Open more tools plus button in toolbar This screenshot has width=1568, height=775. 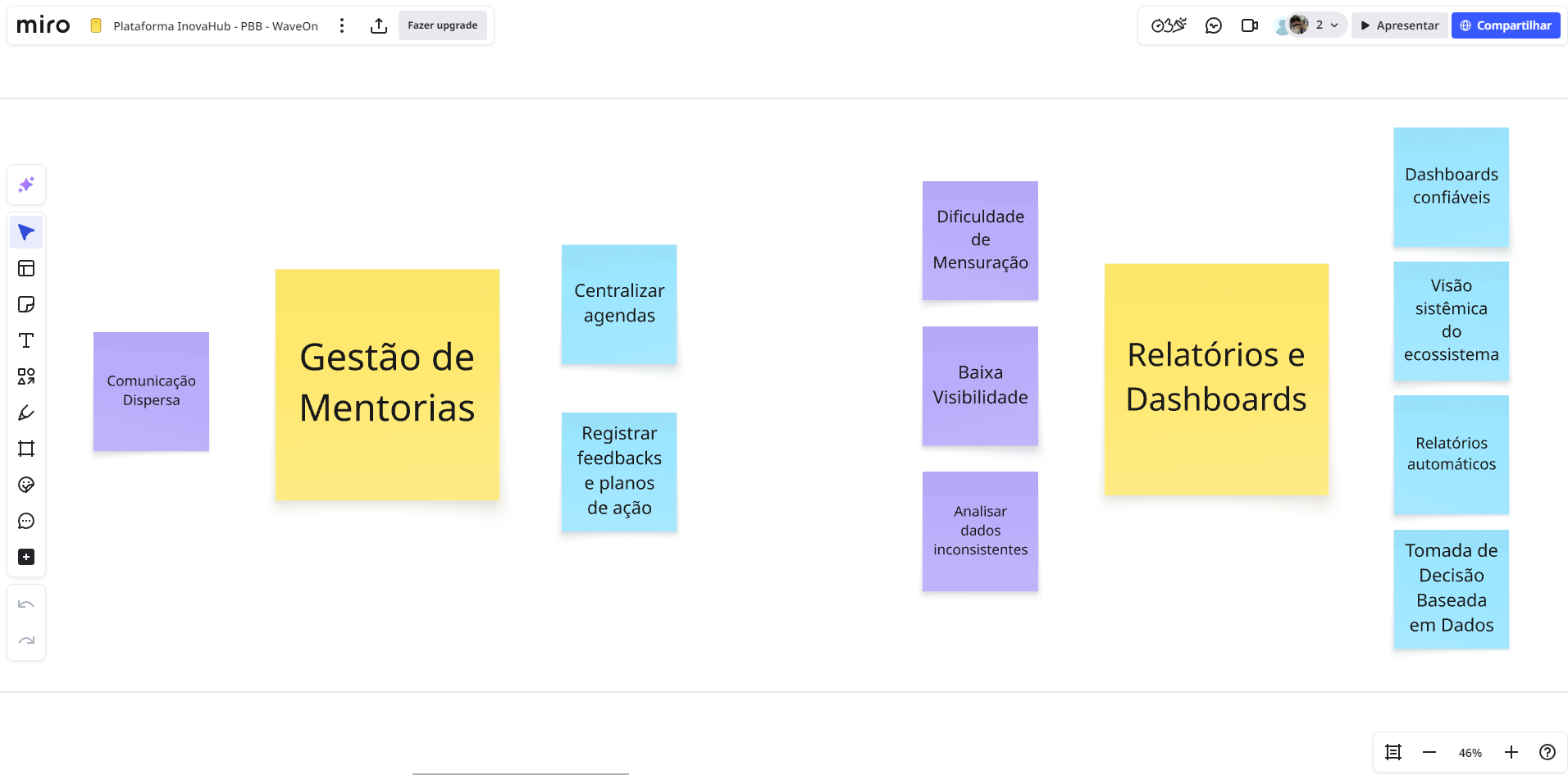[26, 557]
